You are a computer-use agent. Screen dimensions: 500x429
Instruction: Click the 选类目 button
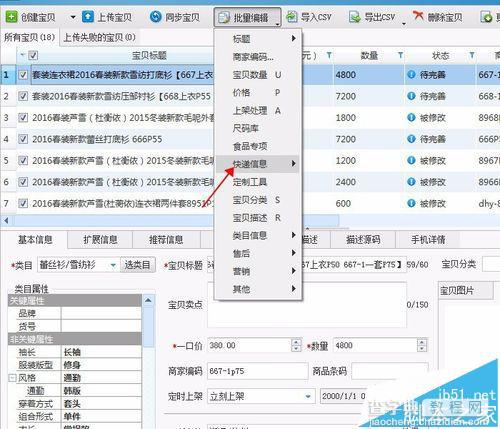[x=138, y=265]
